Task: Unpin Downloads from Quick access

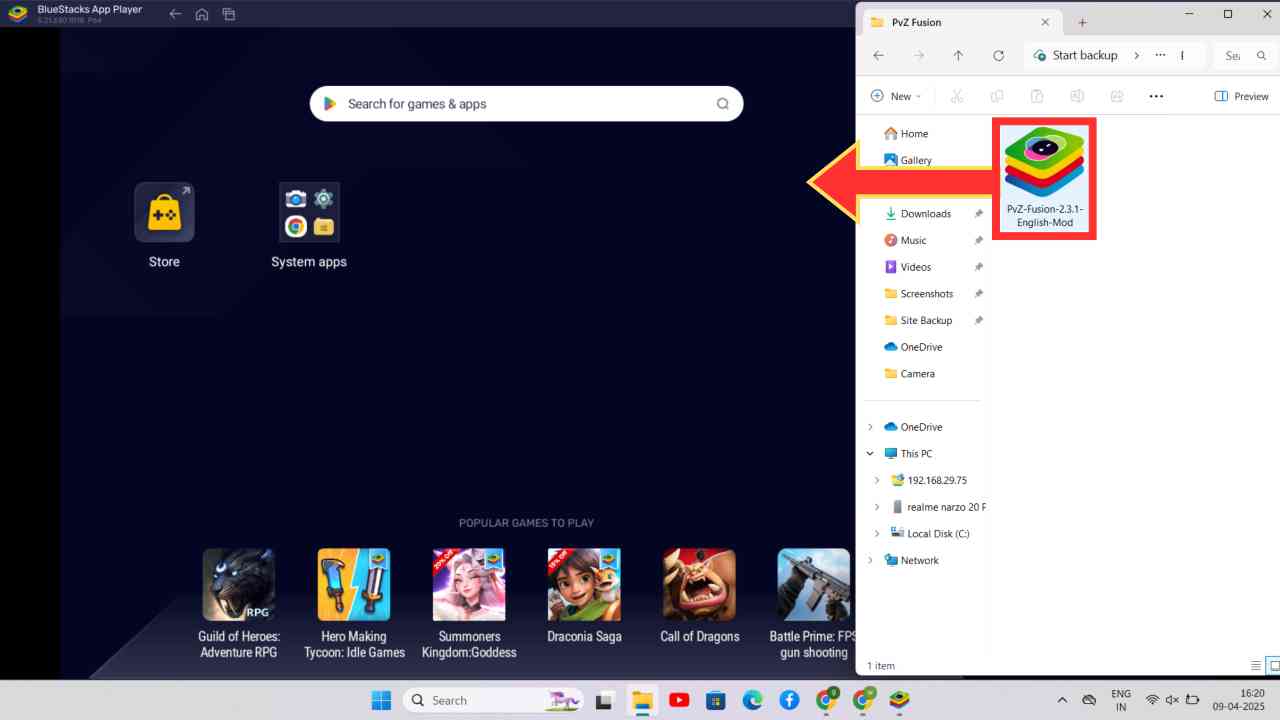Action: (978, 213)
